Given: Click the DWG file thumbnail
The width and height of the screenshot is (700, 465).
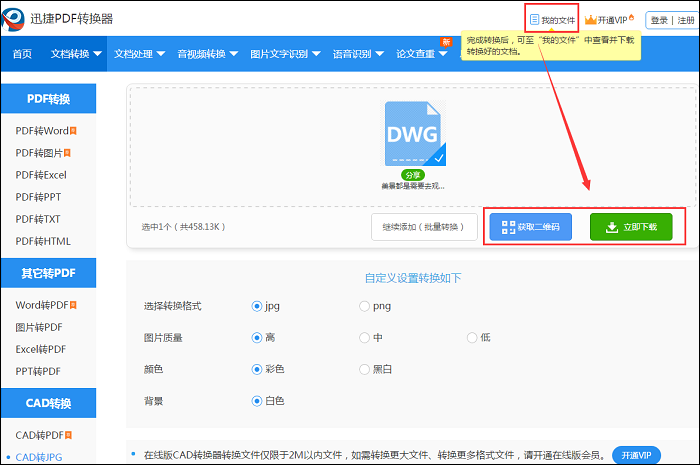Looking at the screenshot, I should pyautogui.click(x=415, y=133).
